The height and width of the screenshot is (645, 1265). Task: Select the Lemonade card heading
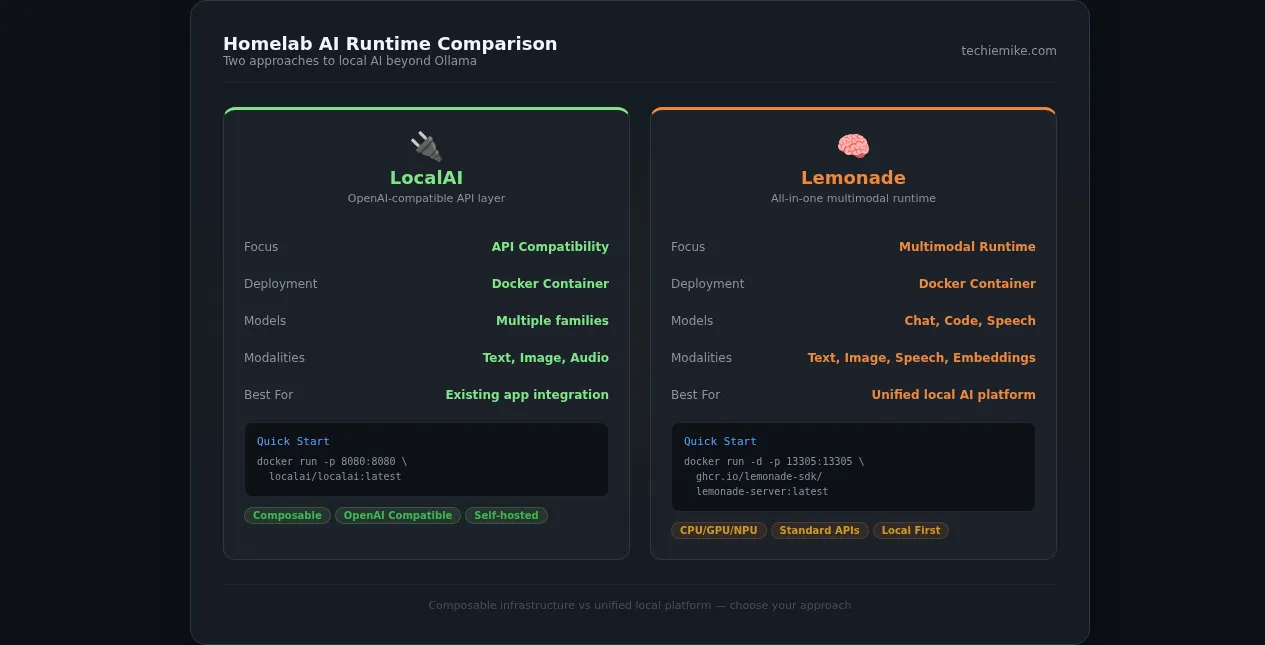pos(853,178)
